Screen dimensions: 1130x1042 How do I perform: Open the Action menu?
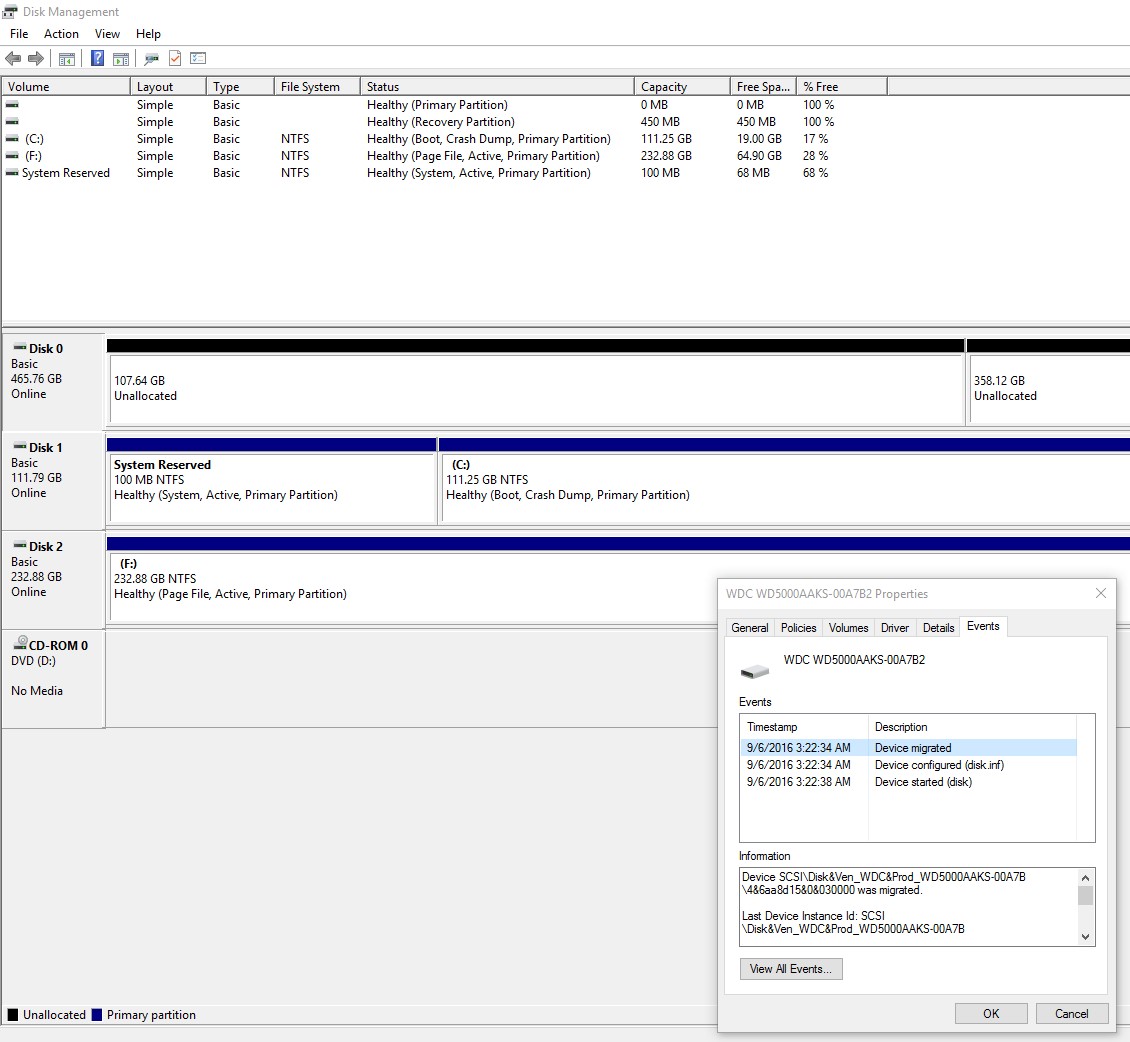(61, 33)
